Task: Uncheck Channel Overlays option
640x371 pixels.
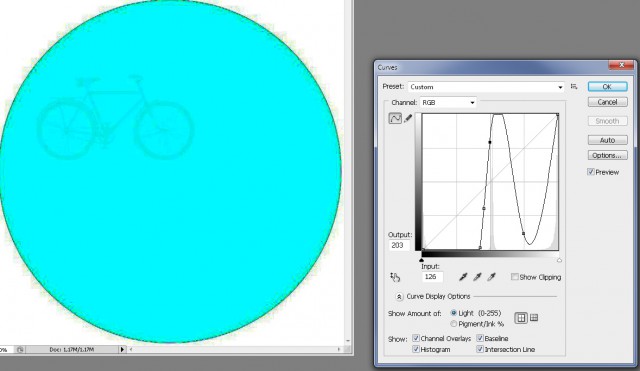Action: 416,338
